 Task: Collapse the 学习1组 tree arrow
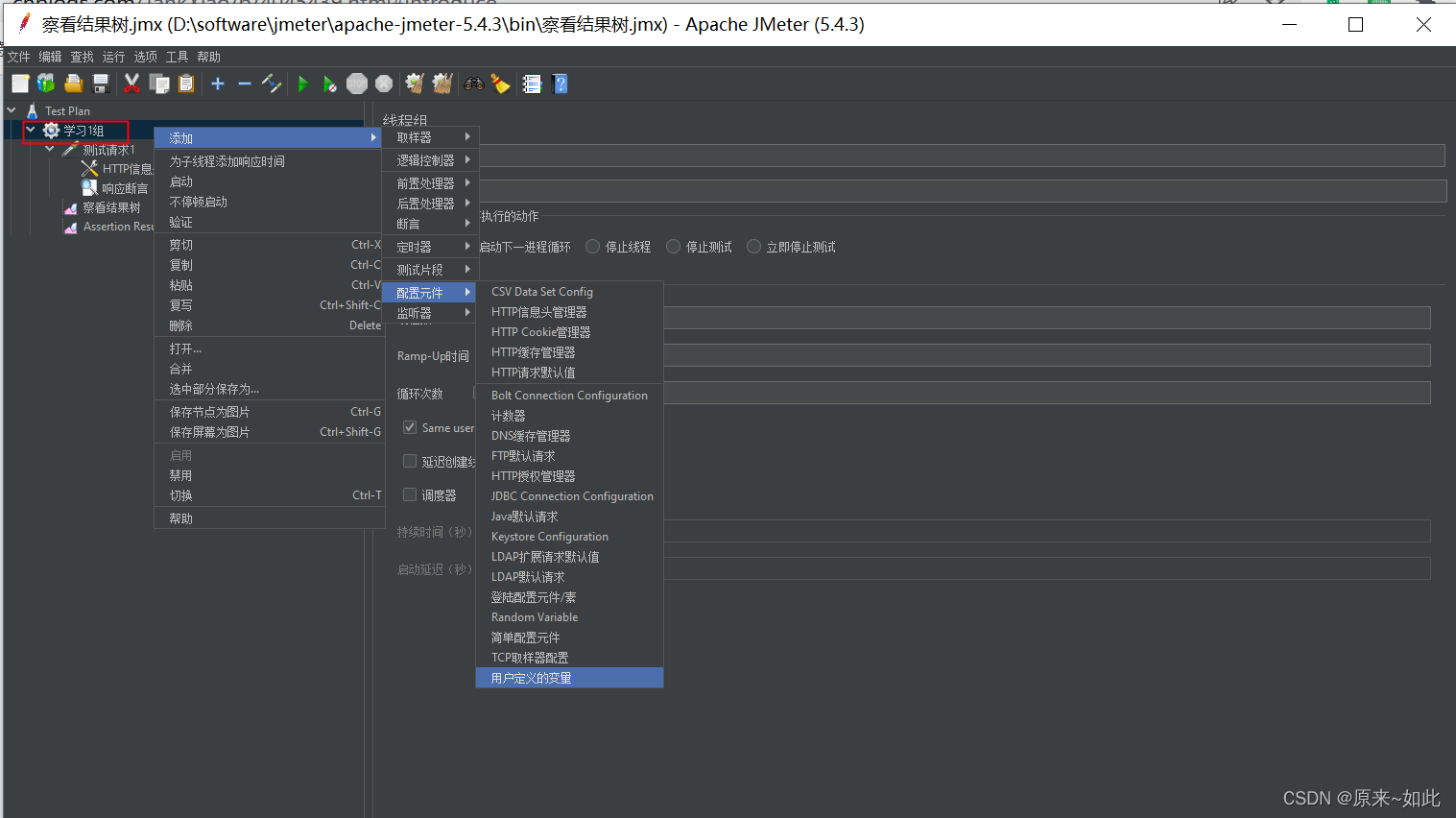(x=31, y=130)
